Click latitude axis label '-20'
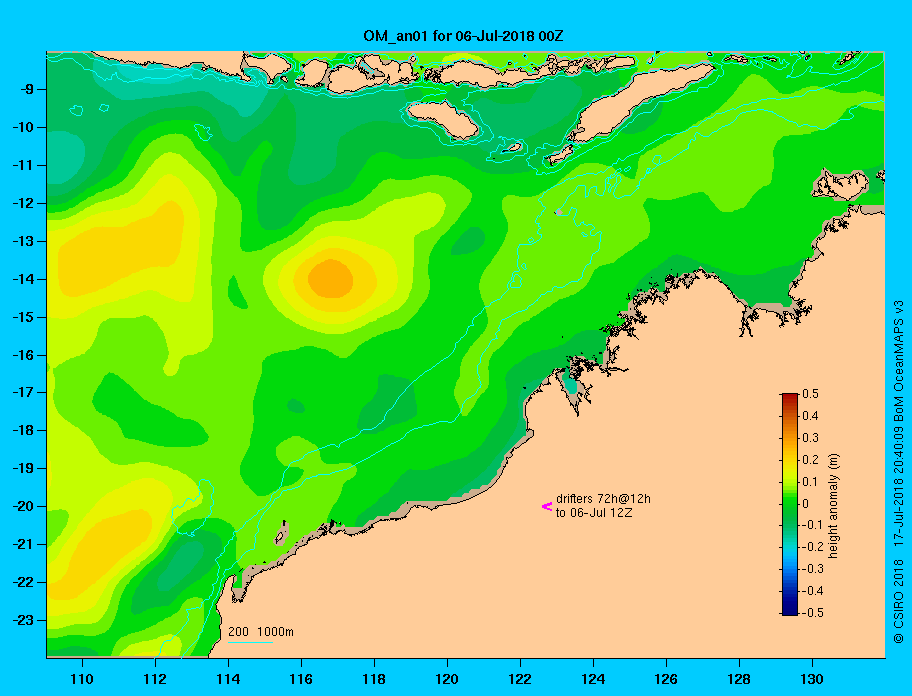 tap(24, 506)
